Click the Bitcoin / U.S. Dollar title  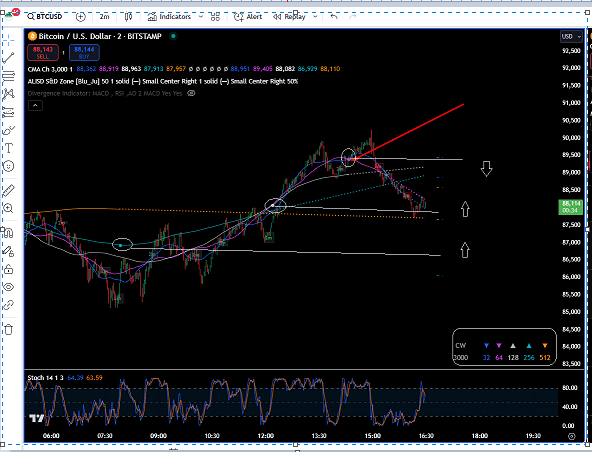point(100,36)
